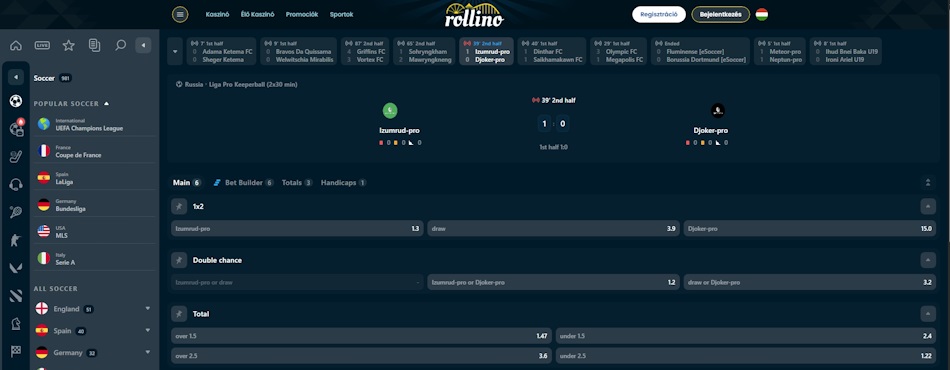The height and width of the screenshot is (370, 950).
Task: Select draw or Djoker-pro at 3.2
Action: [x=809, y=282]
